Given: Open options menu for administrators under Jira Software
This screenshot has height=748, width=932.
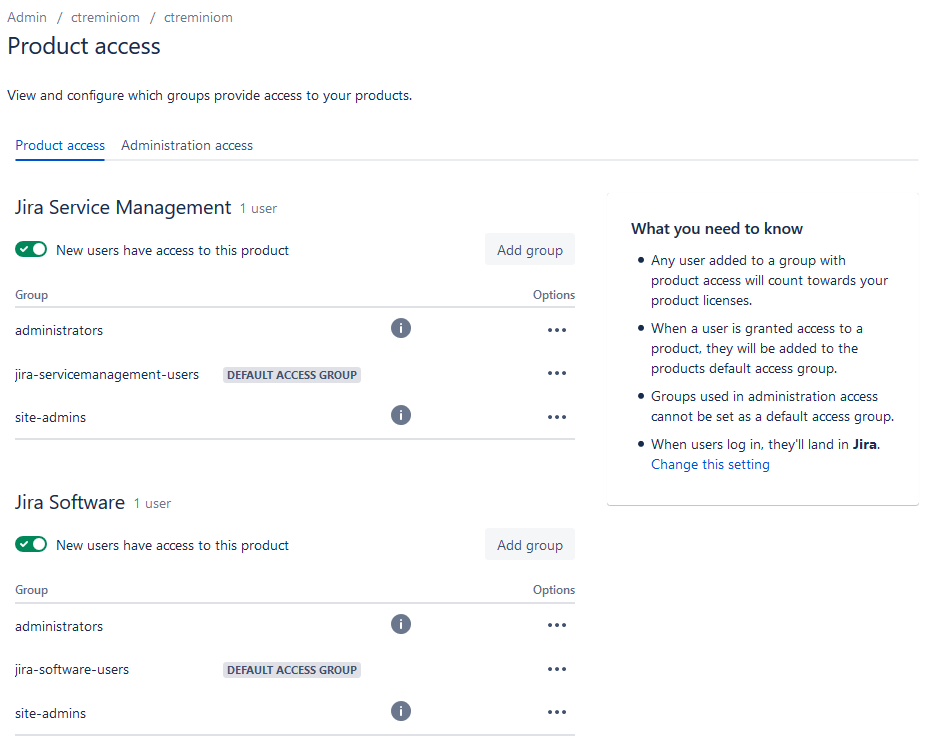Looking at the screenshot, I should 557,626.
